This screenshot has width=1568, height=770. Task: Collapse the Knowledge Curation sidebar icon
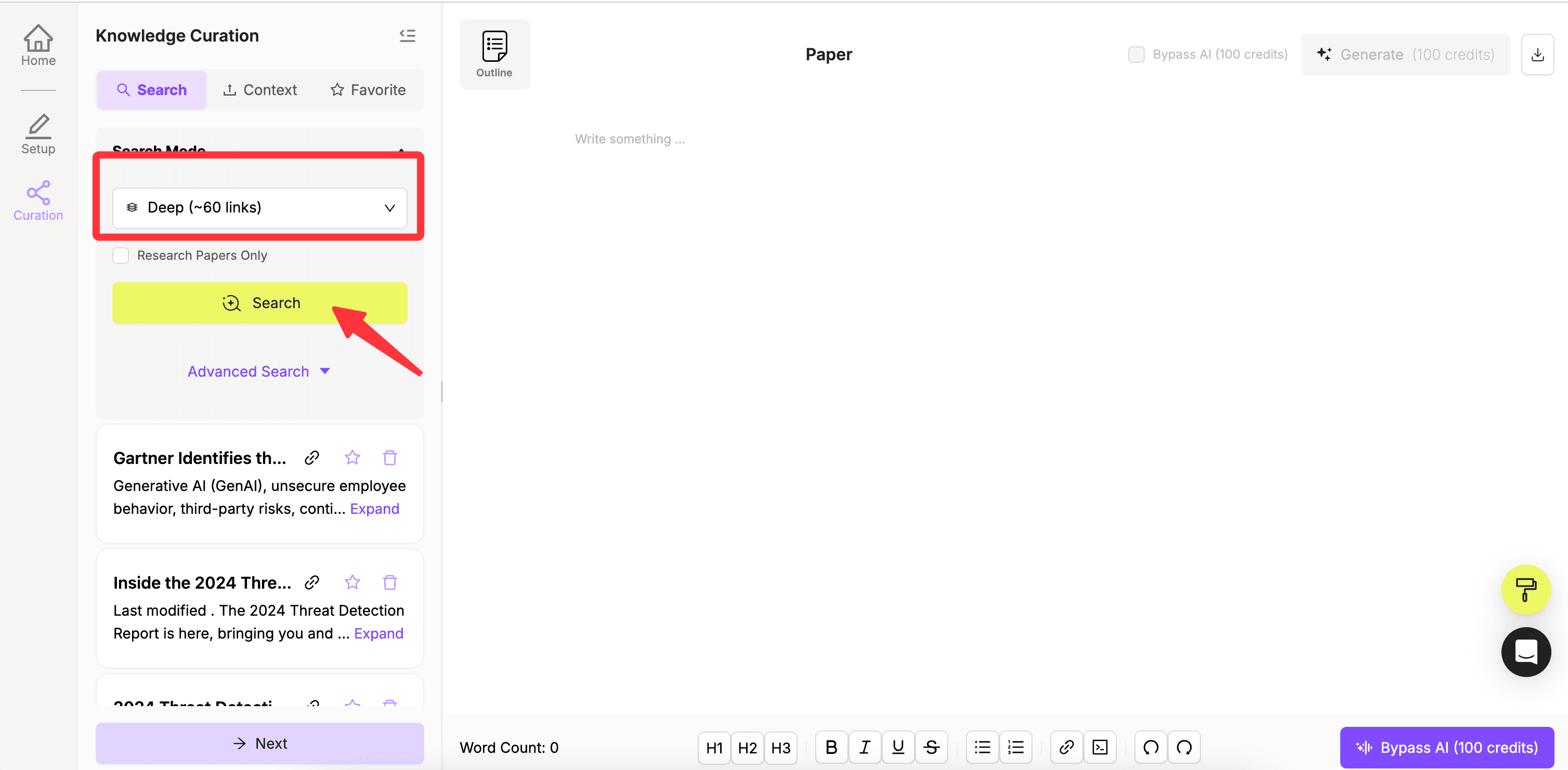(407, 35)
